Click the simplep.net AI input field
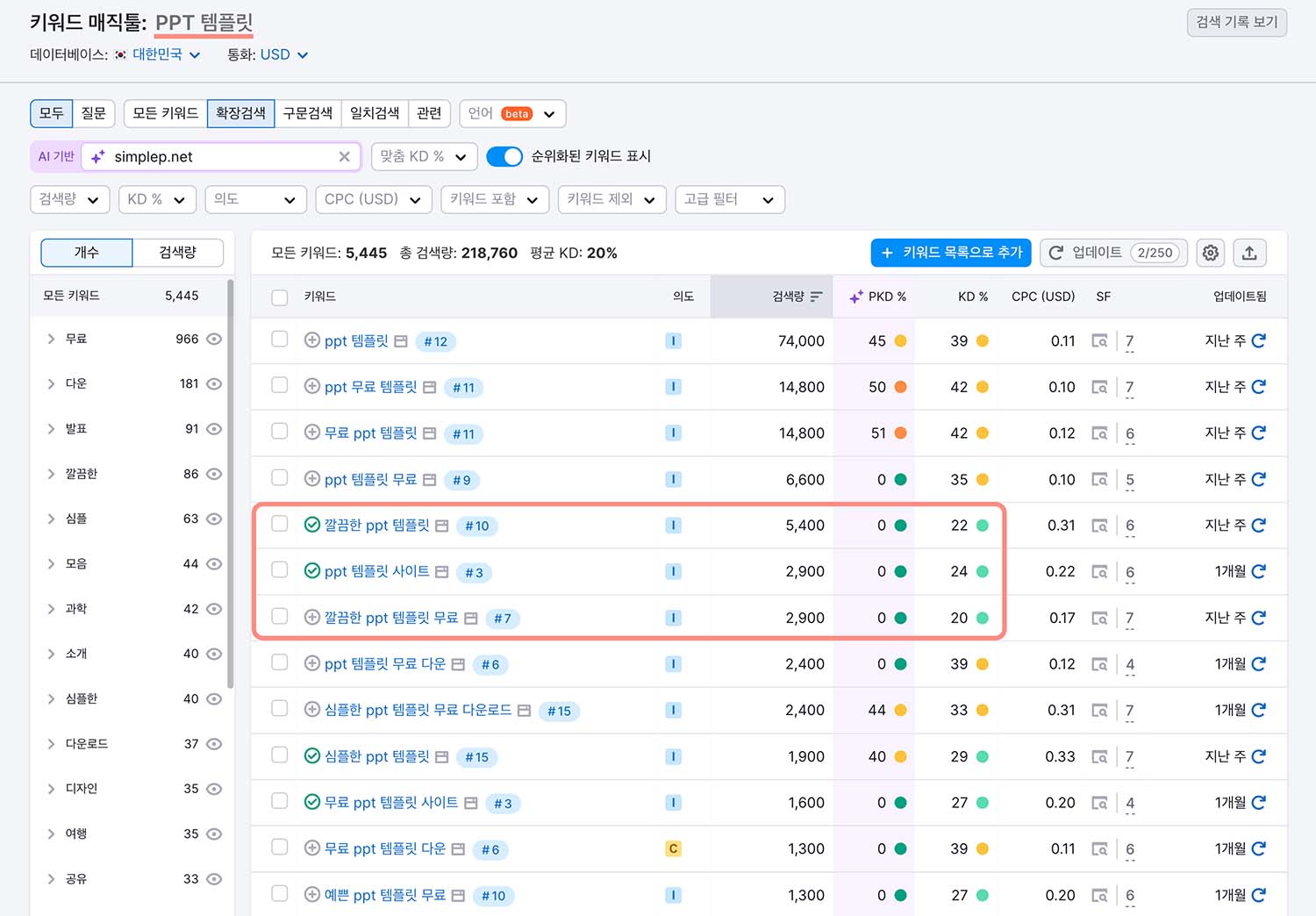Viewport: 1316px width, 916px height. [x=221, y=156]
